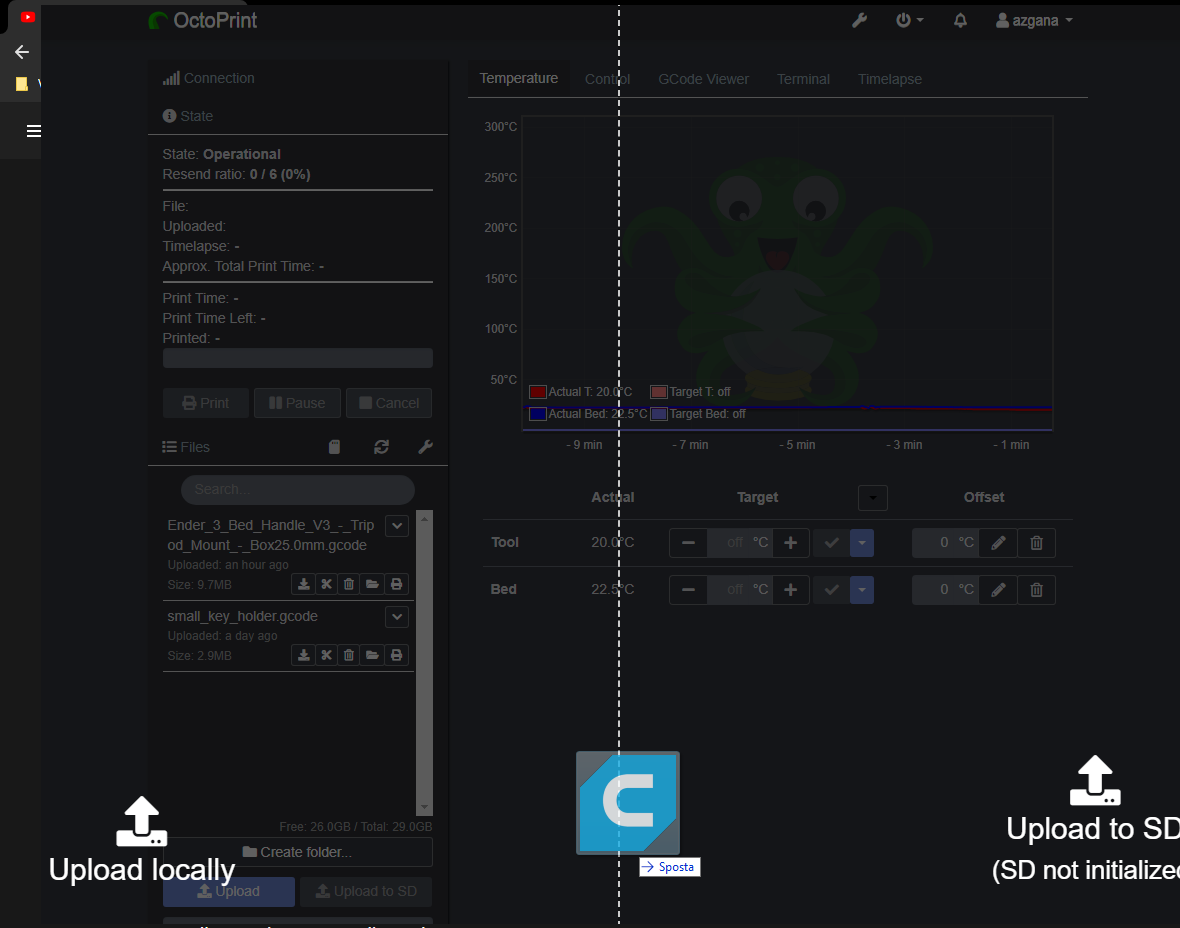
Task: Increase Tool target temperature
Action: click(790, 543)
